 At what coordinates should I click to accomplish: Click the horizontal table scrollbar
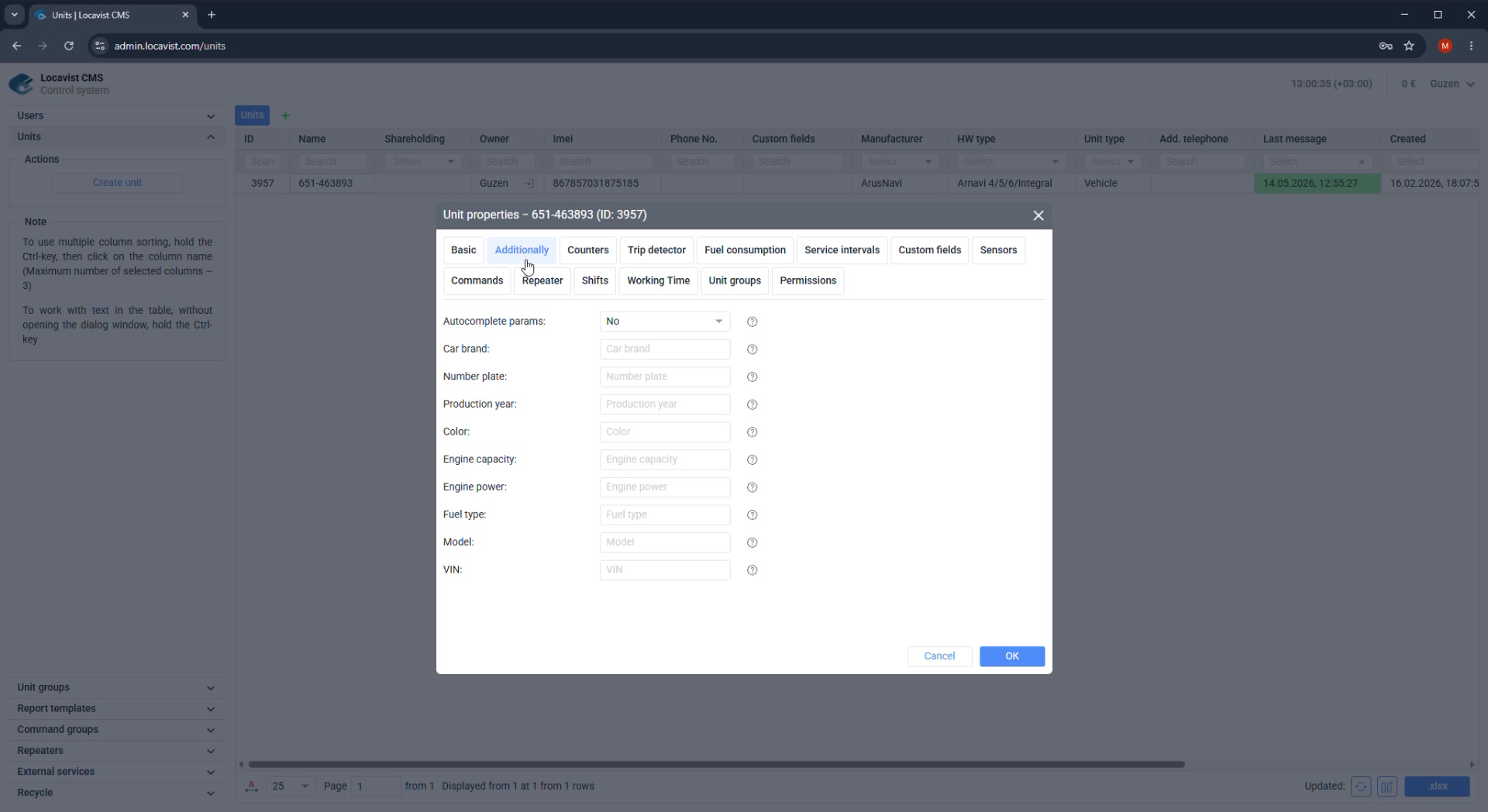[716, 764]
